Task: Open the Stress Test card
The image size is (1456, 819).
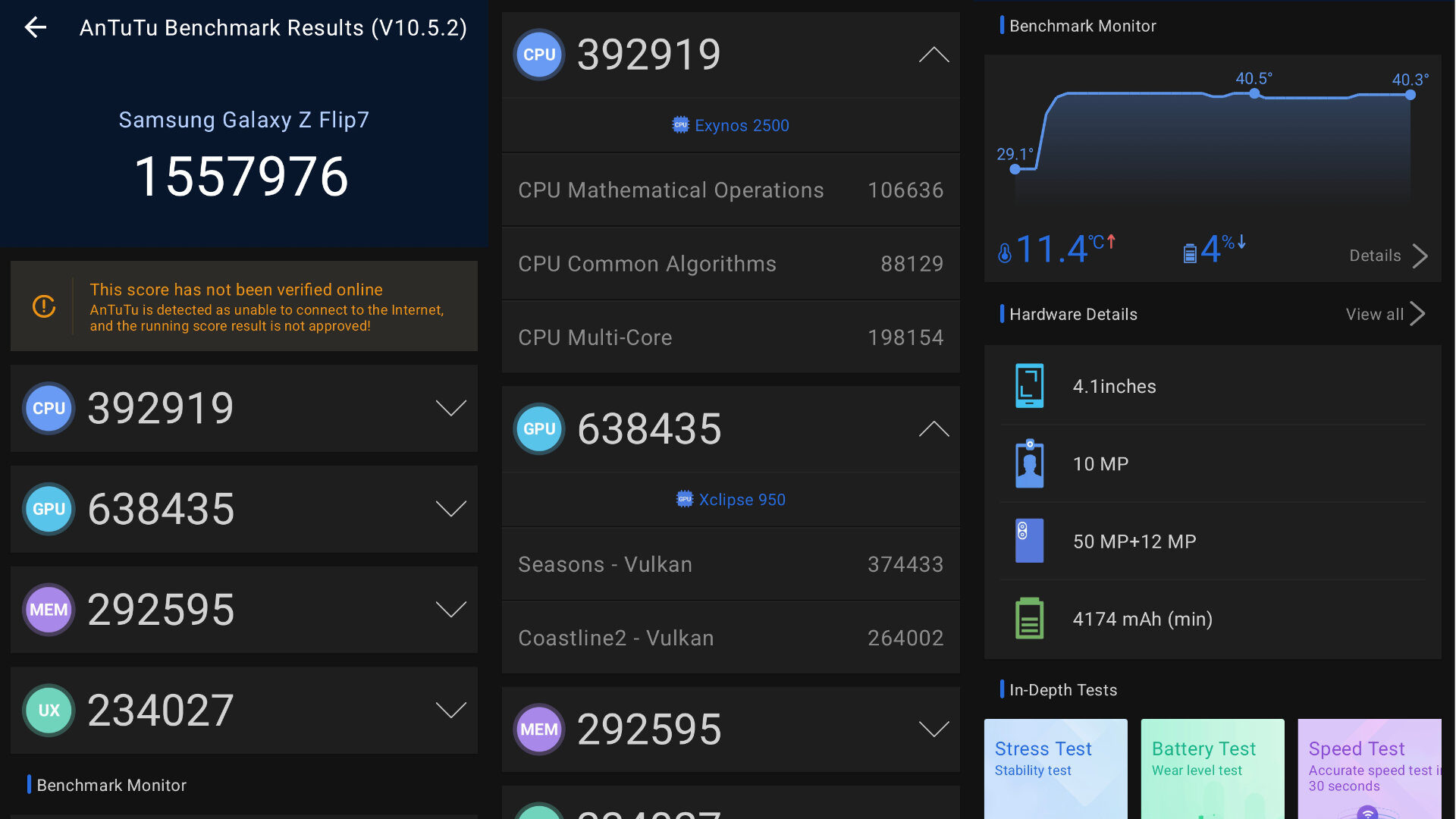Action: coord(1056,769)
